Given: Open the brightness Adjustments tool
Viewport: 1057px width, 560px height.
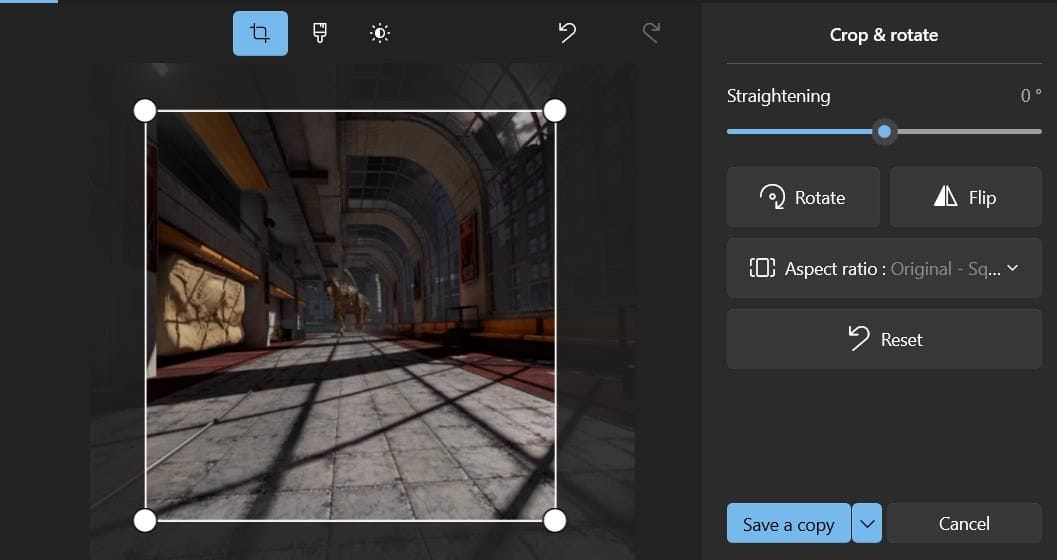Looking at the screenshot, I should point(380,34).
